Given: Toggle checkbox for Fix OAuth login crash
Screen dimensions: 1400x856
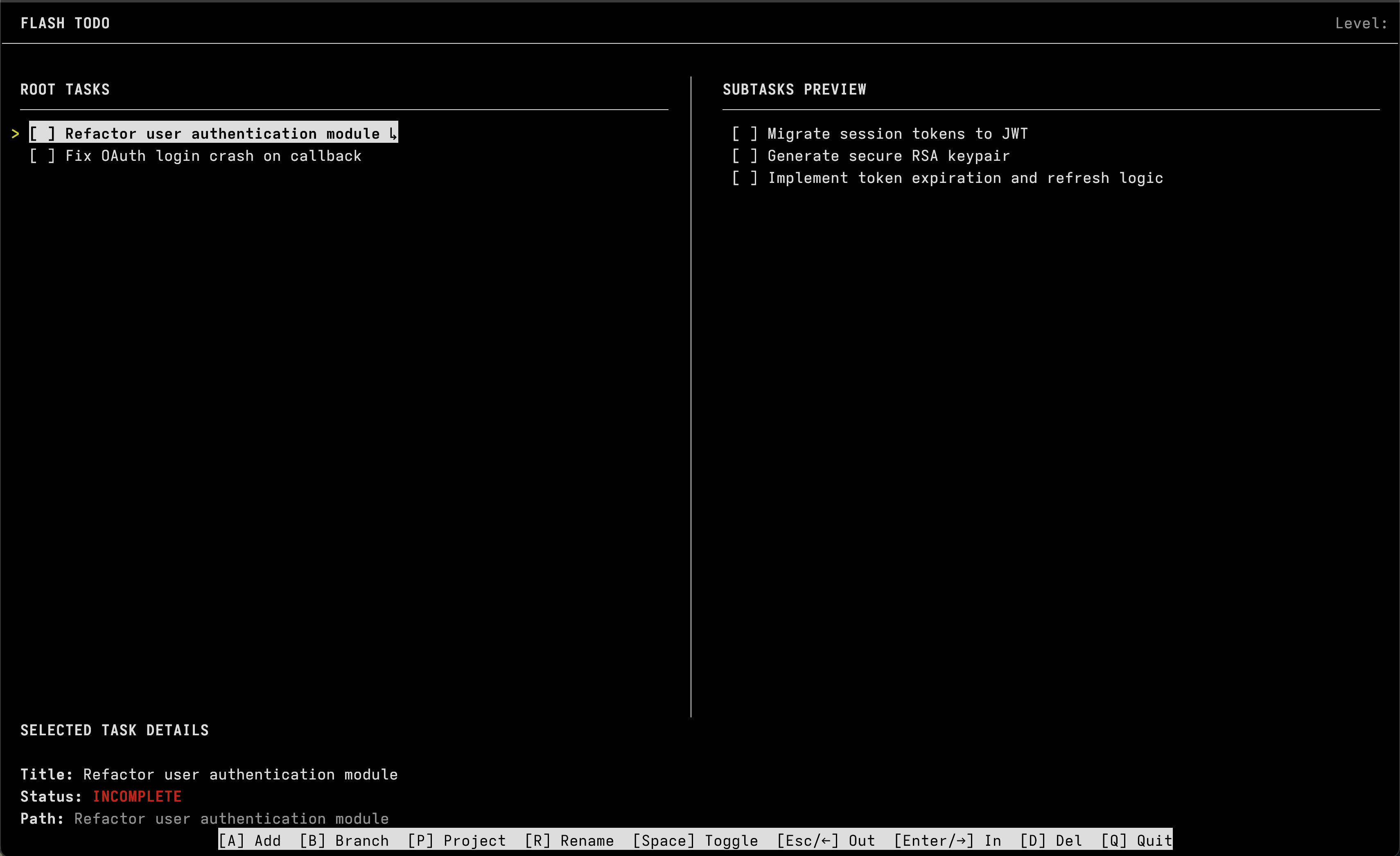Looking at the screenshot, I should click(43, 155).
